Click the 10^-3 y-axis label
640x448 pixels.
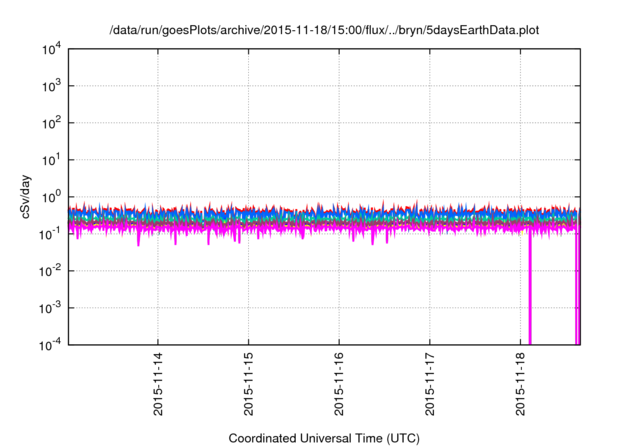[51, 308]
